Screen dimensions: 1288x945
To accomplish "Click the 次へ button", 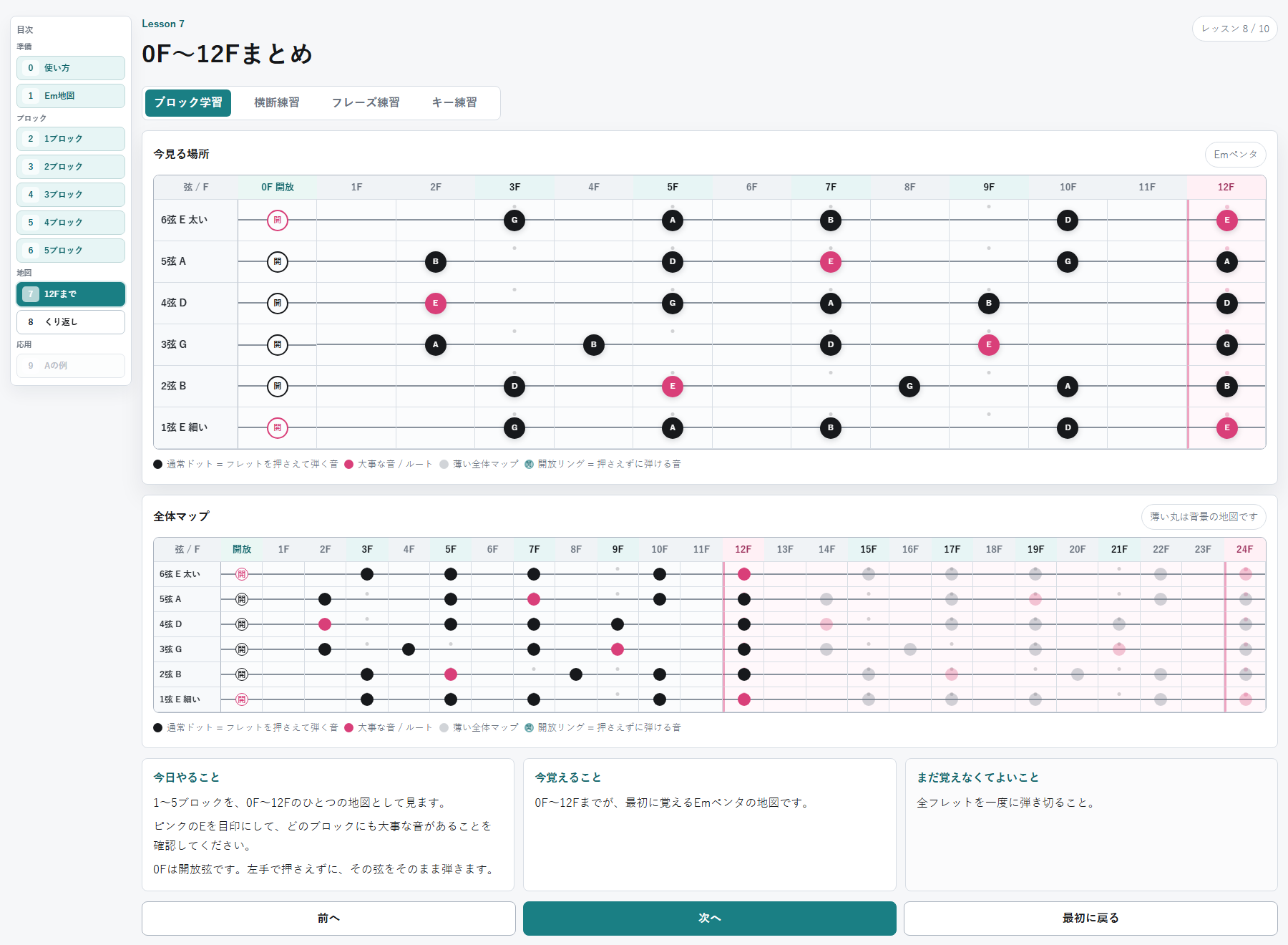I will [x=710, y=919].
